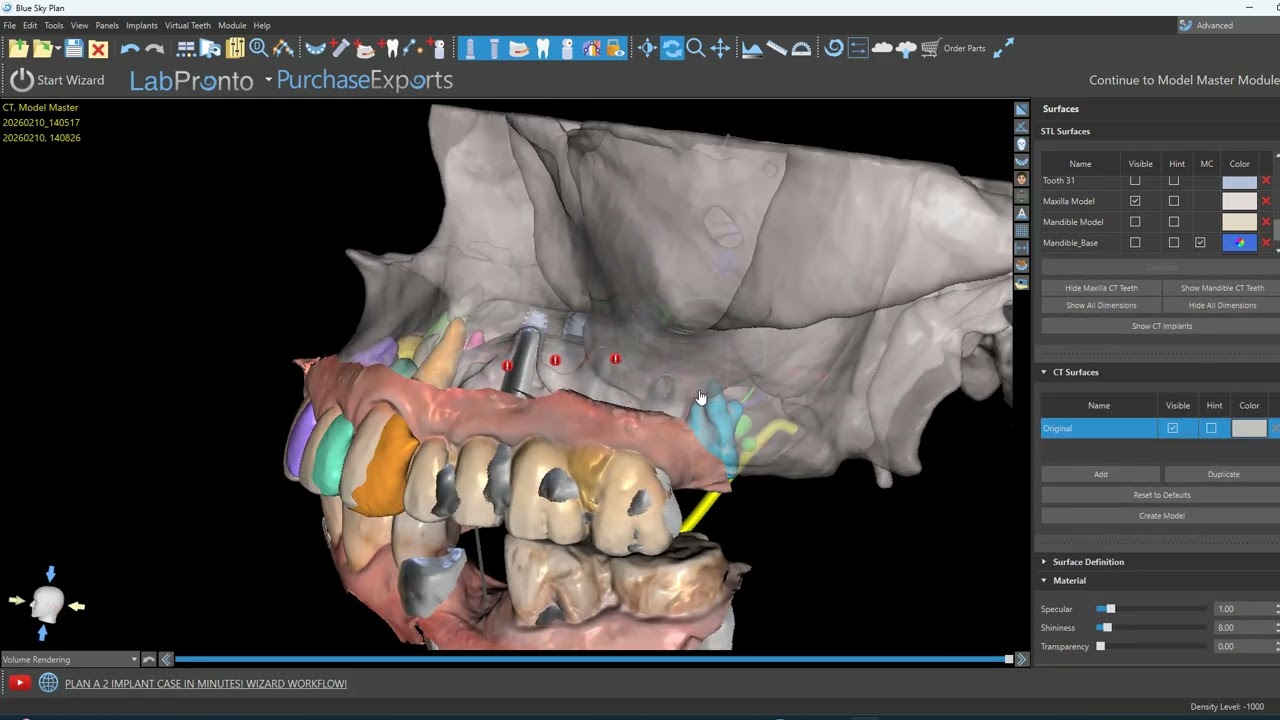Select the protractor angle tool

801,48
